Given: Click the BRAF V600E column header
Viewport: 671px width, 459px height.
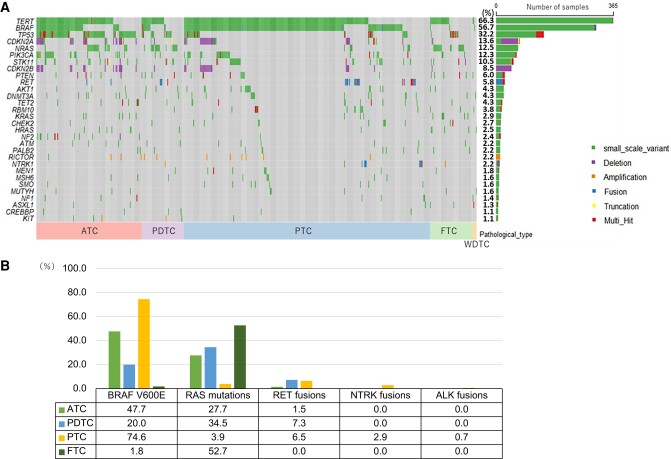Looking at the screenshot, I should (x=136, y=395).
